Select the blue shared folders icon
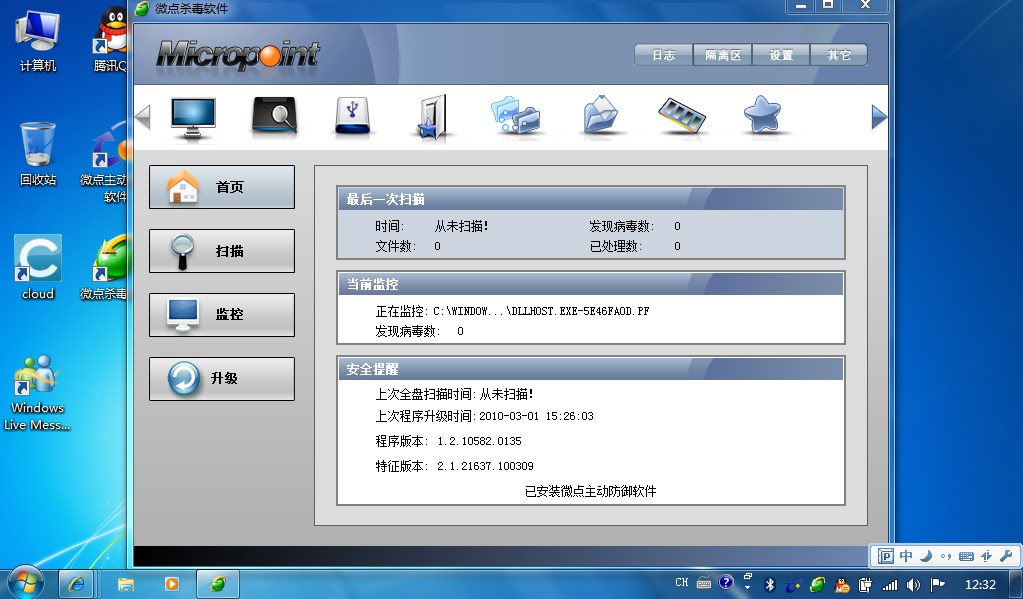Viewport: 1023px width, 599px height. click(515, 115)
